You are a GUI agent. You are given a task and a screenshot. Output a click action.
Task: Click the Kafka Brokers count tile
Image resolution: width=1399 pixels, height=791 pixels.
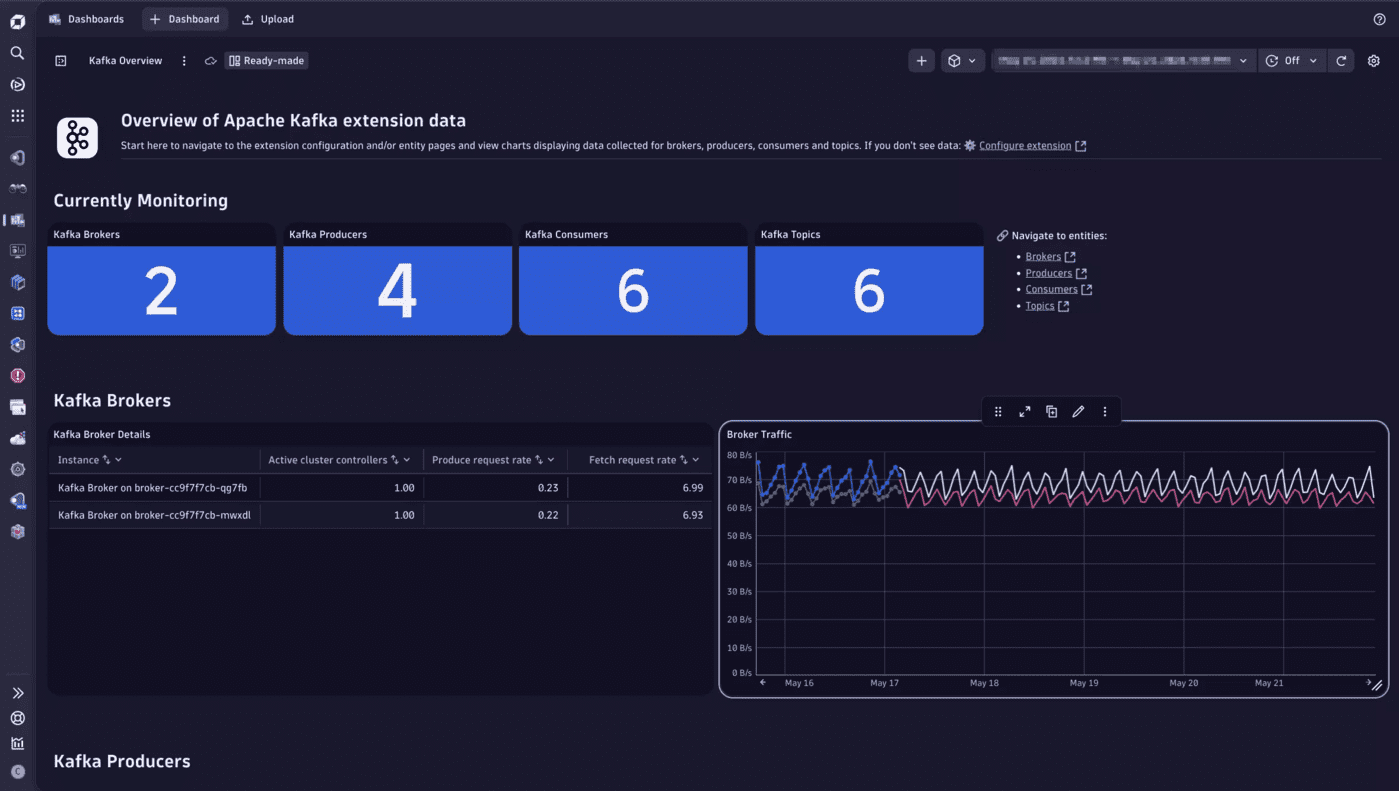161,291
